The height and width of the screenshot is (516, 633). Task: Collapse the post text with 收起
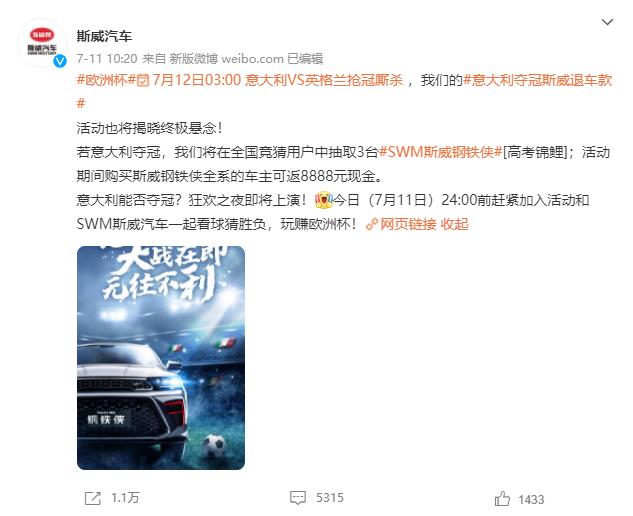[455, 224]
